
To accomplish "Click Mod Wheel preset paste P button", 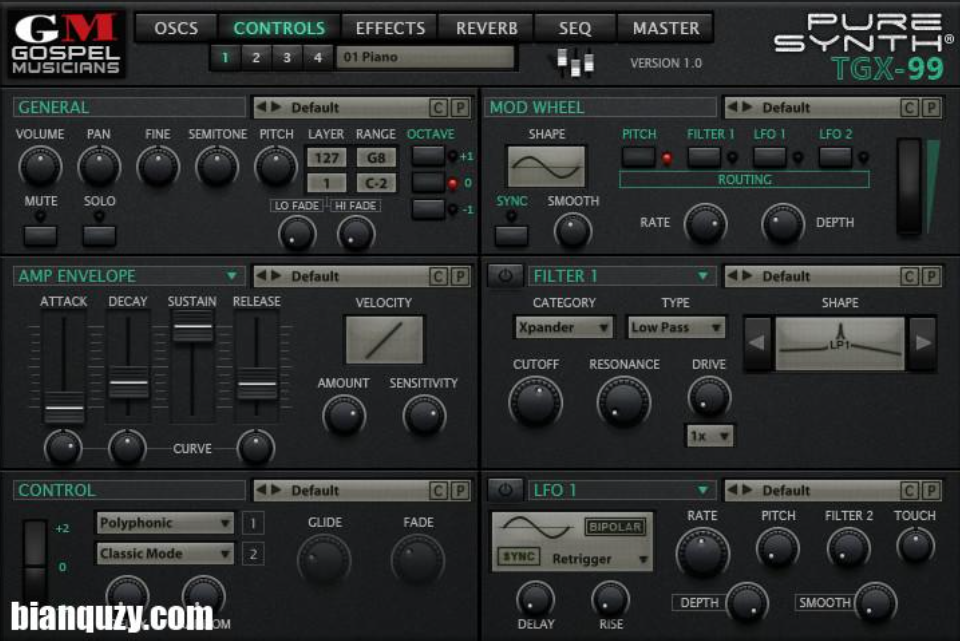I will pyautogui.click(x=931, y=108).
